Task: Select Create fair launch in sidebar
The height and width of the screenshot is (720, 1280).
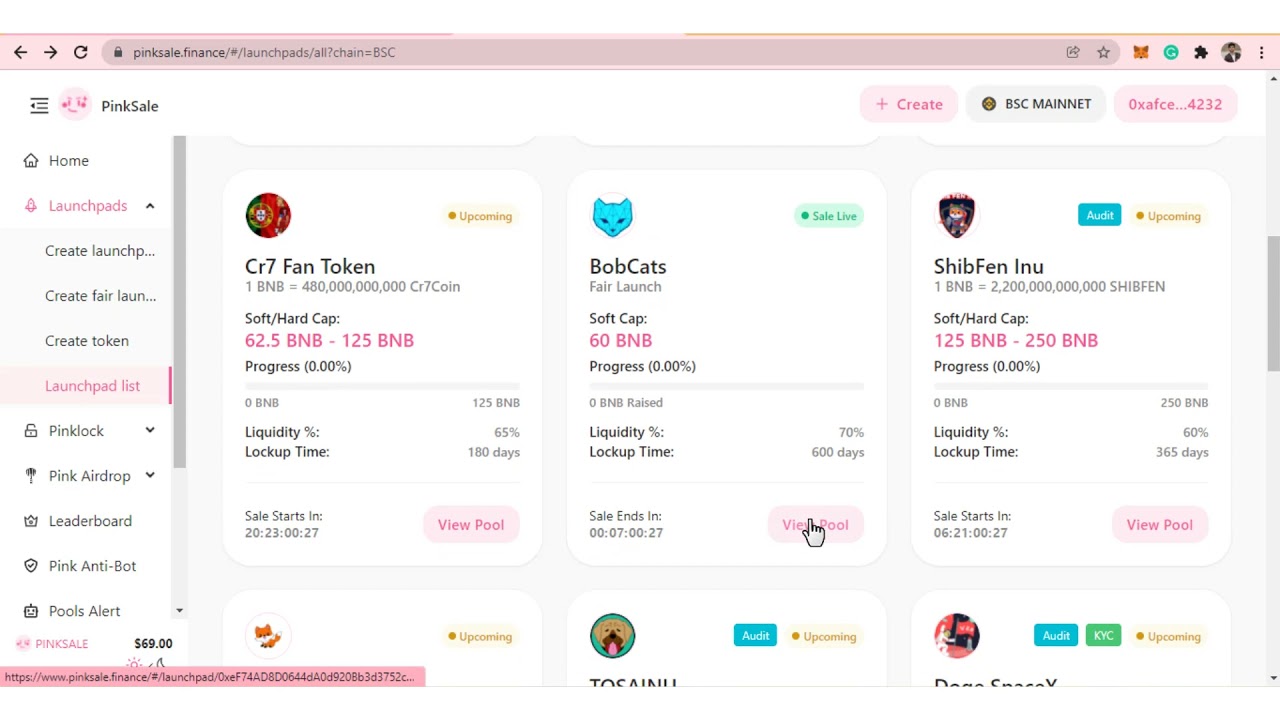Action: tap(100, 295)
